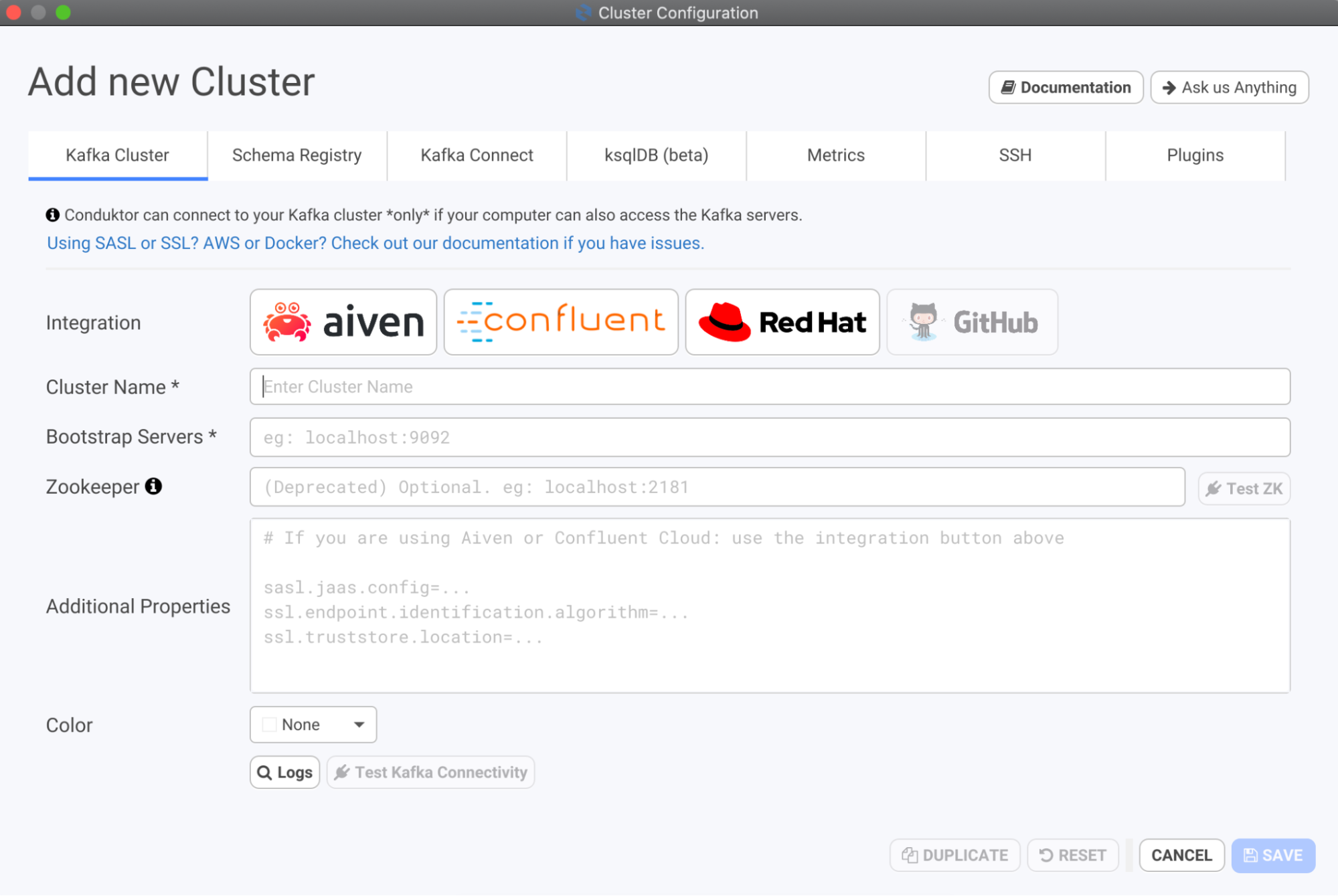Select the Aiven integration logo
Viewport: 1338px width, 896px height.
tap(343, 322)
